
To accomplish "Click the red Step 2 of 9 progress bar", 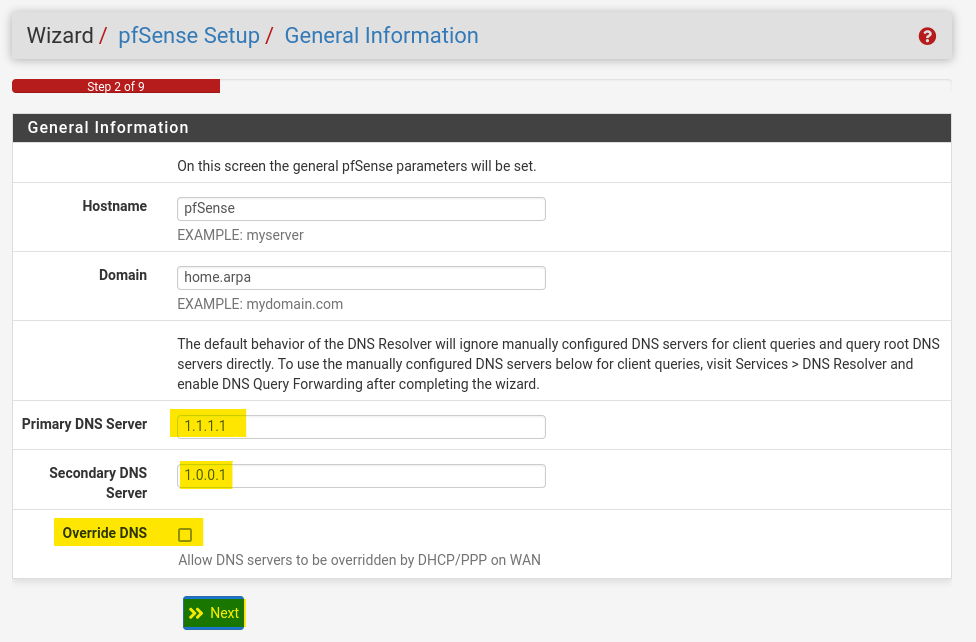I will 116,86.
